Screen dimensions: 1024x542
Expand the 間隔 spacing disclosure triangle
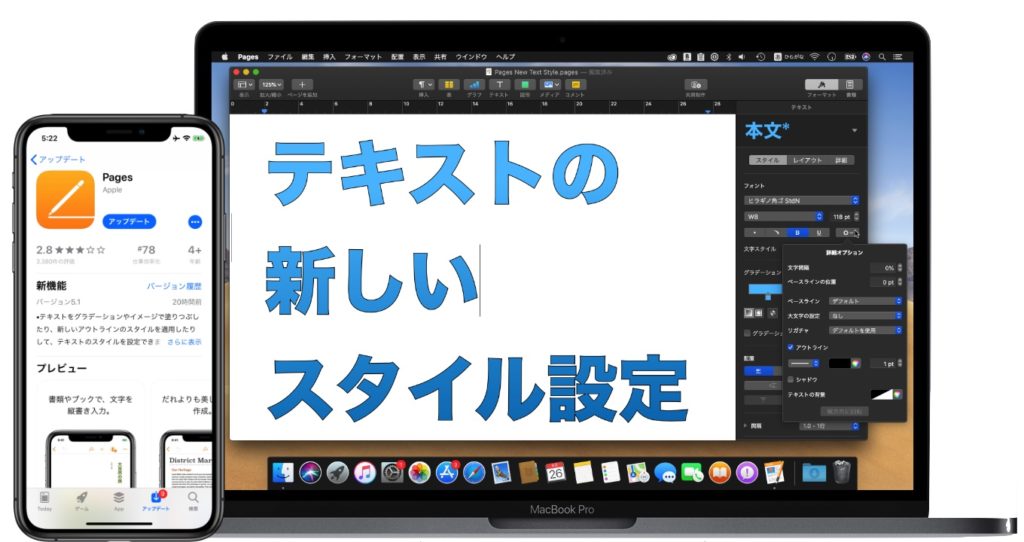pyautogui.click(x=746, y=426)
